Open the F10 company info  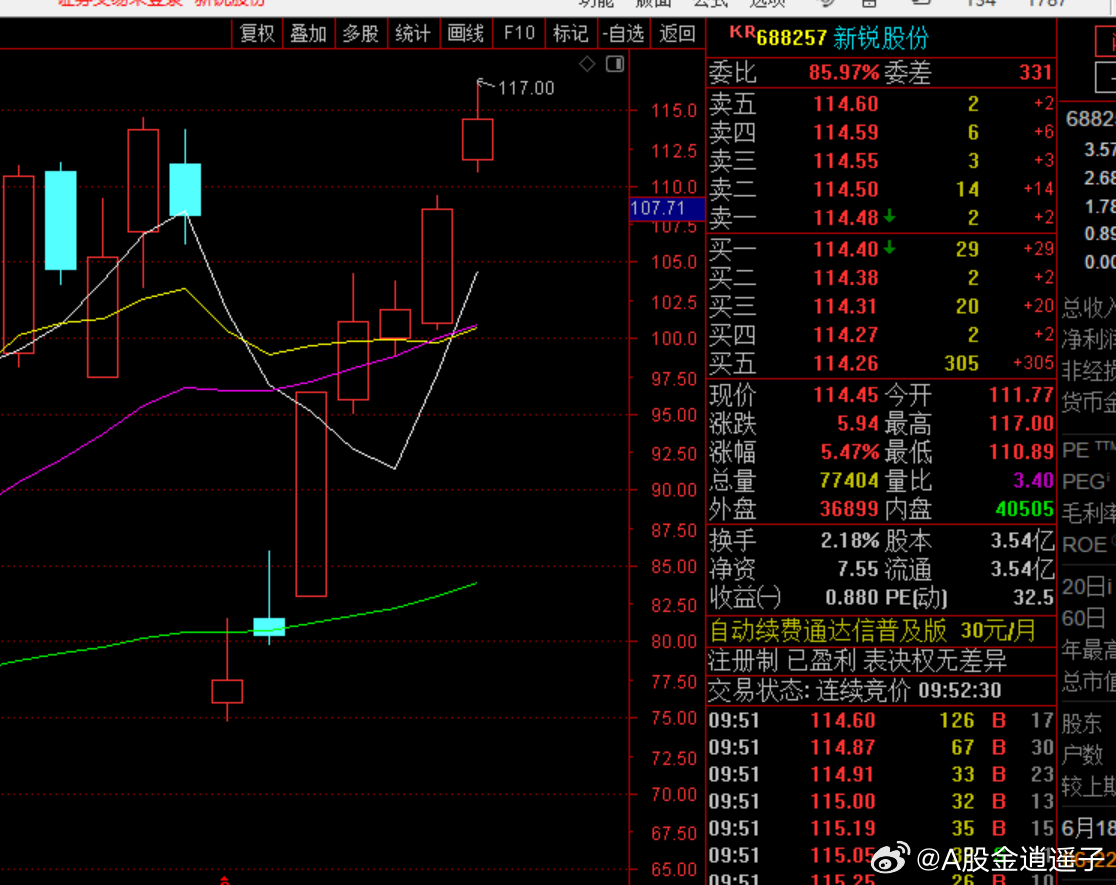pyautogui.click(x=518, y=33)
